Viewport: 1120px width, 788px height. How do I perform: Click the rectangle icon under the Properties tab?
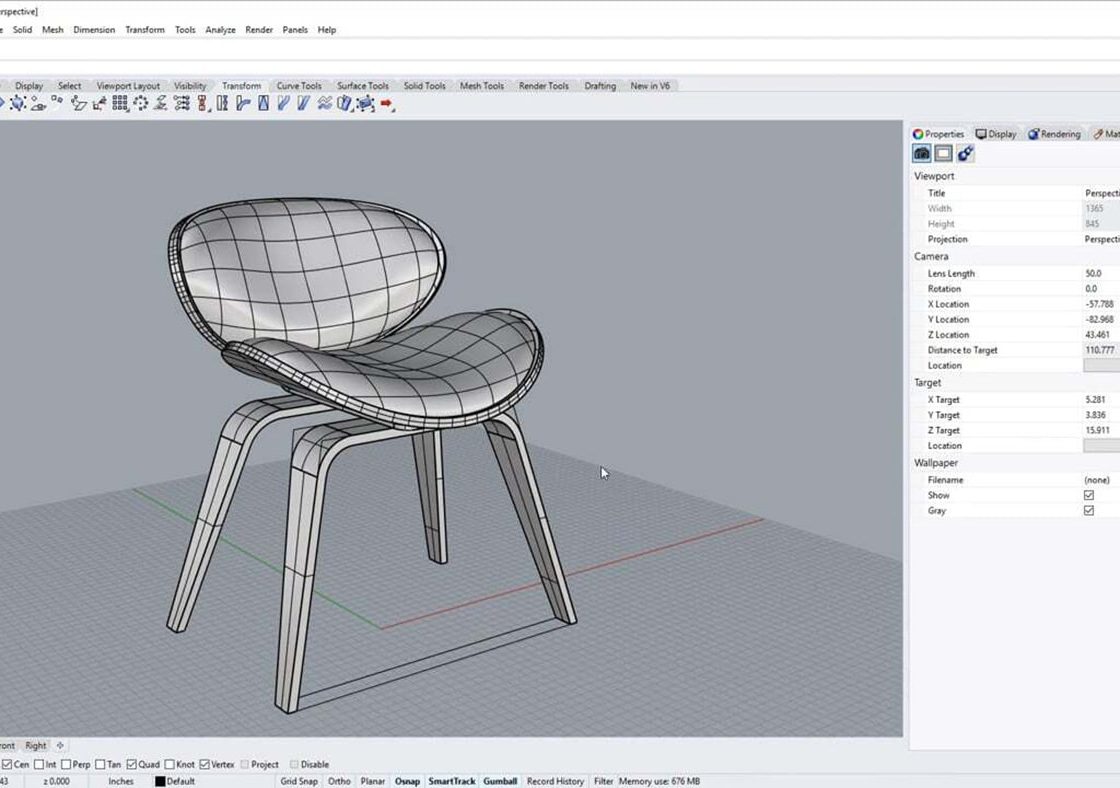coord(943,154)
